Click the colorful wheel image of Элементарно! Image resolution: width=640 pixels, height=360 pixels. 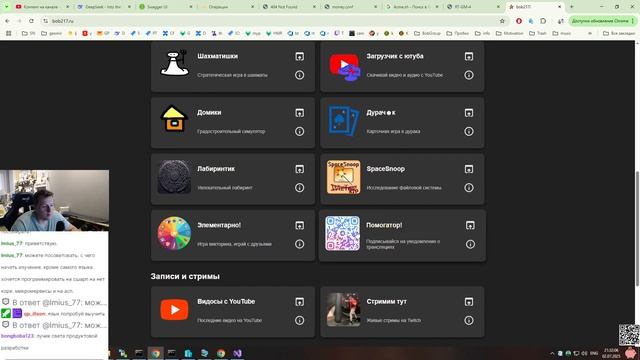pyautogui.click(x=174, y=233)
